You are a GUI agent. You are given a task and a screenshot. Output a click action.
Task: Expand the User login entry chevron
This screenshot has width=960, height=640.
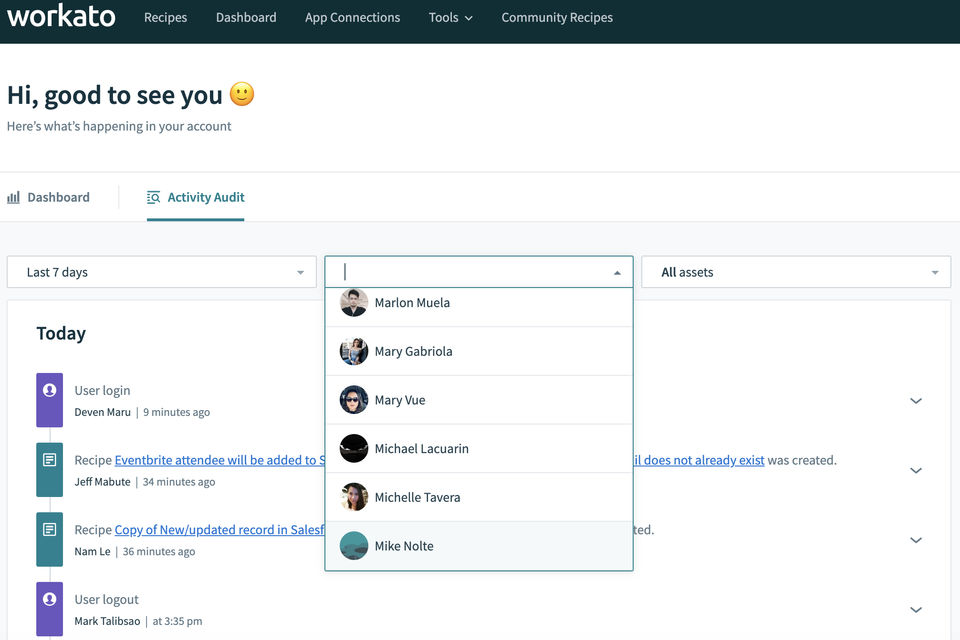916,401
